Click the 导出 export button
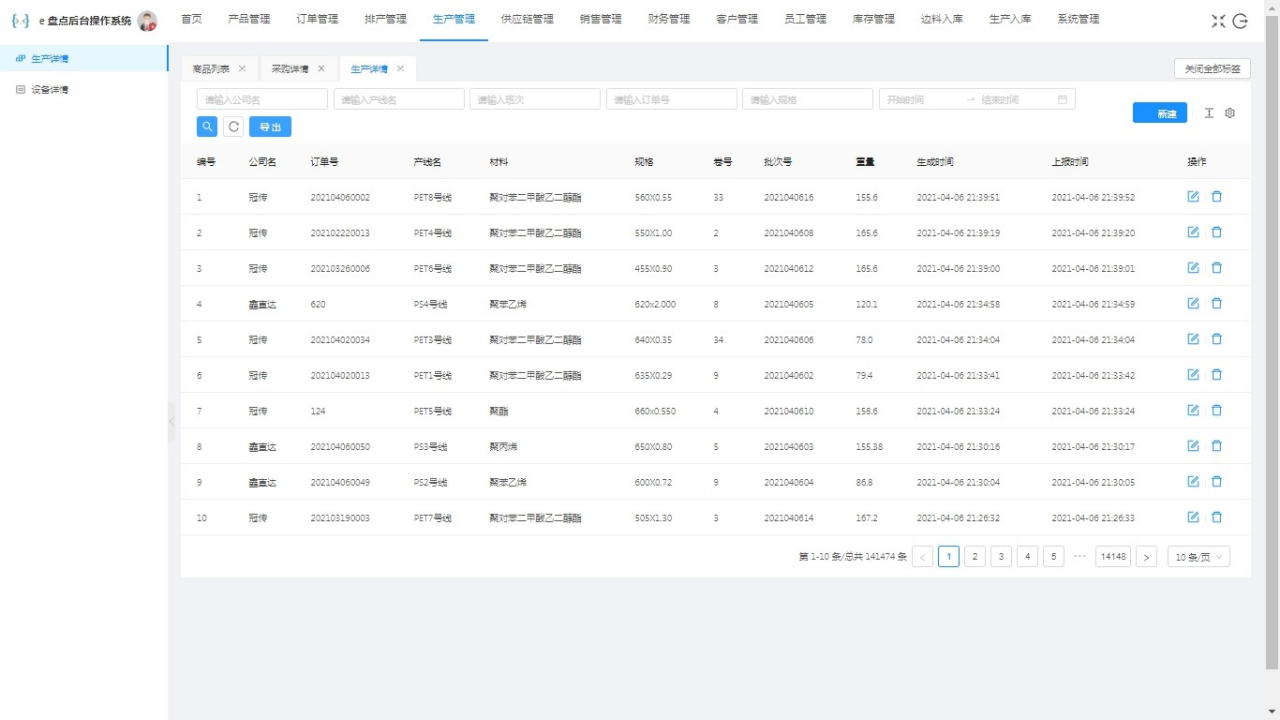 [x=270, y=126]
